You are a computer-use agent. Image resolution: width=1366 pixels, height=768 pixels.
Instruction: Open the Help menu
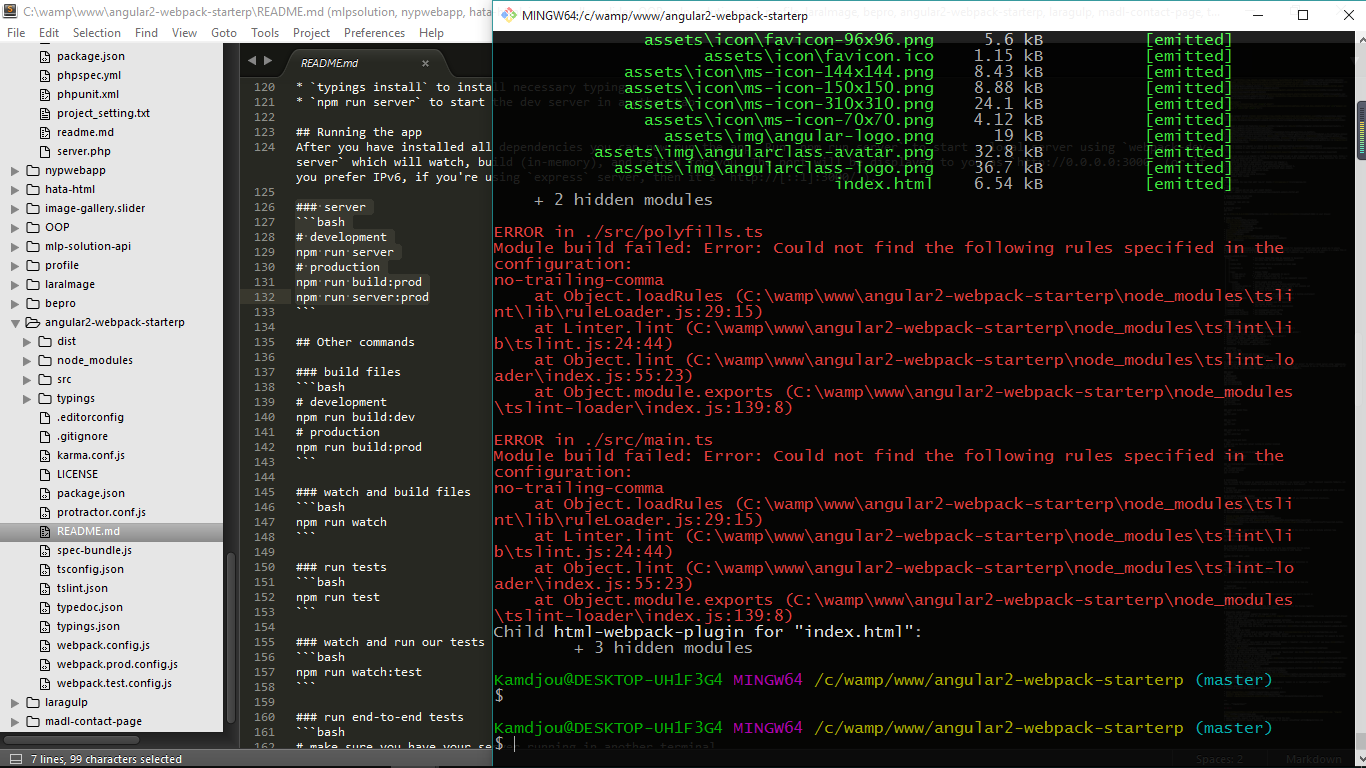(x=431, y=33)
